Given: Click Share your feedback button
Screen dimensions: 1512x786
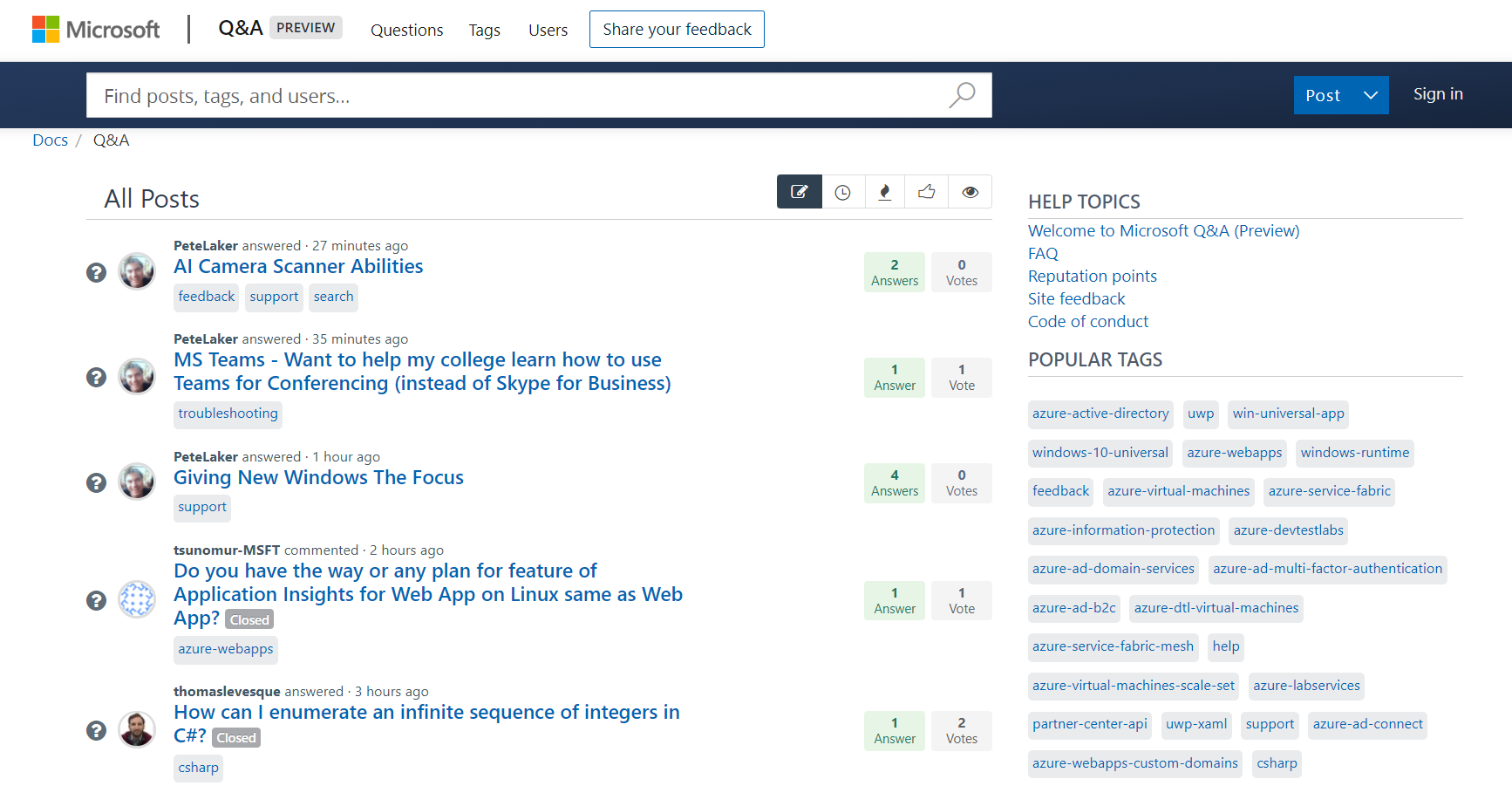Looking at the screenshot, I should (x=677, y=30).
